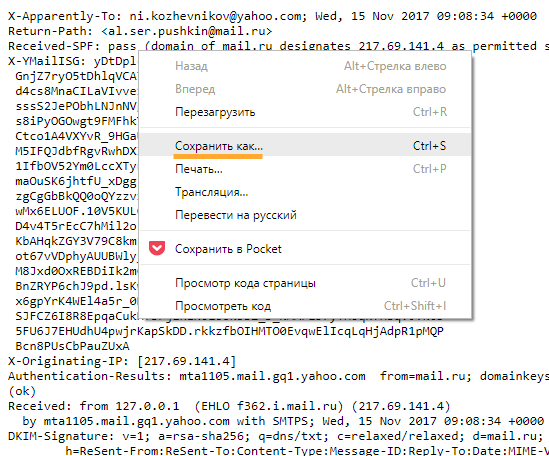
Task: Click the X-Originating-IP header line
Action: point(122,361)
